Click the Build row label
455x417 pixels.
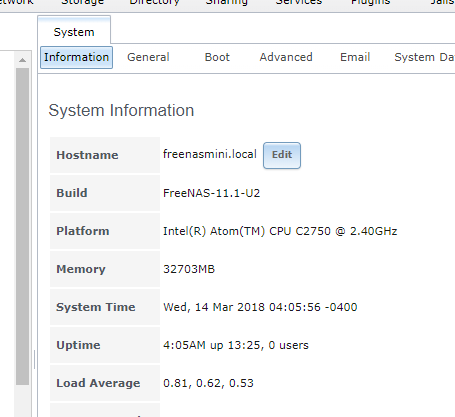pos(72,193)
